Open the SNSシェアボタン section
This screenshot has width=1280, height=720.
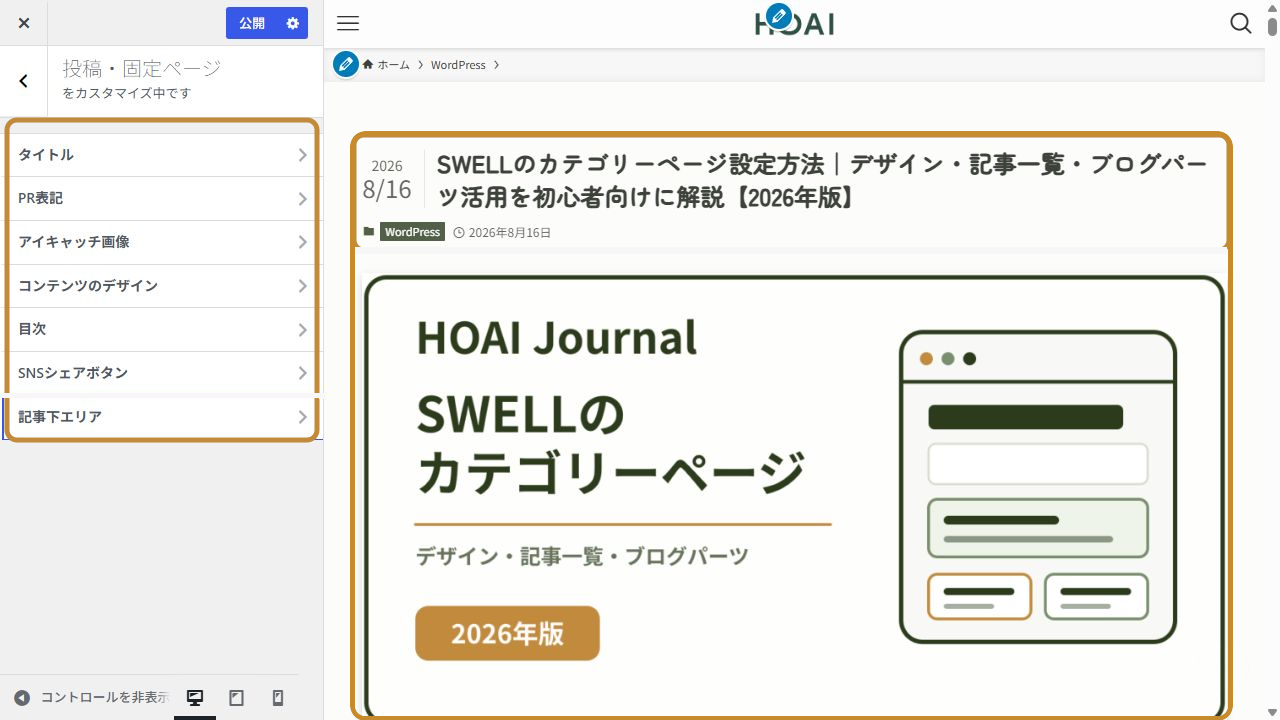[161, 373]
